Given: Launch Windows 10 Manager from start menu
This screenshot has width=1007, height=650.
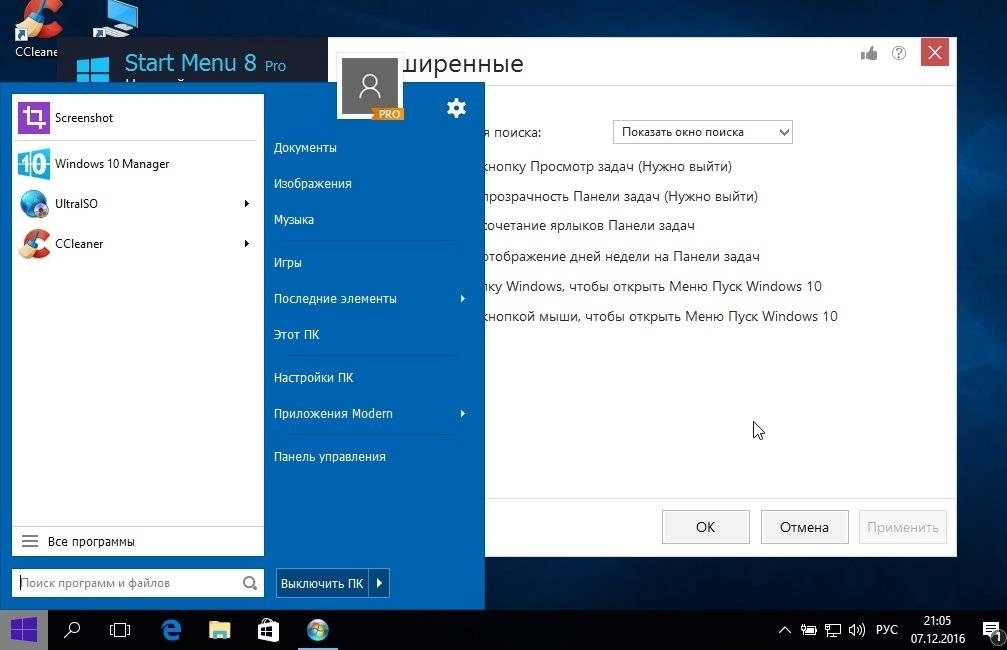Looking at the screenshot, I should pyautogui.click(x=137, y=164).
